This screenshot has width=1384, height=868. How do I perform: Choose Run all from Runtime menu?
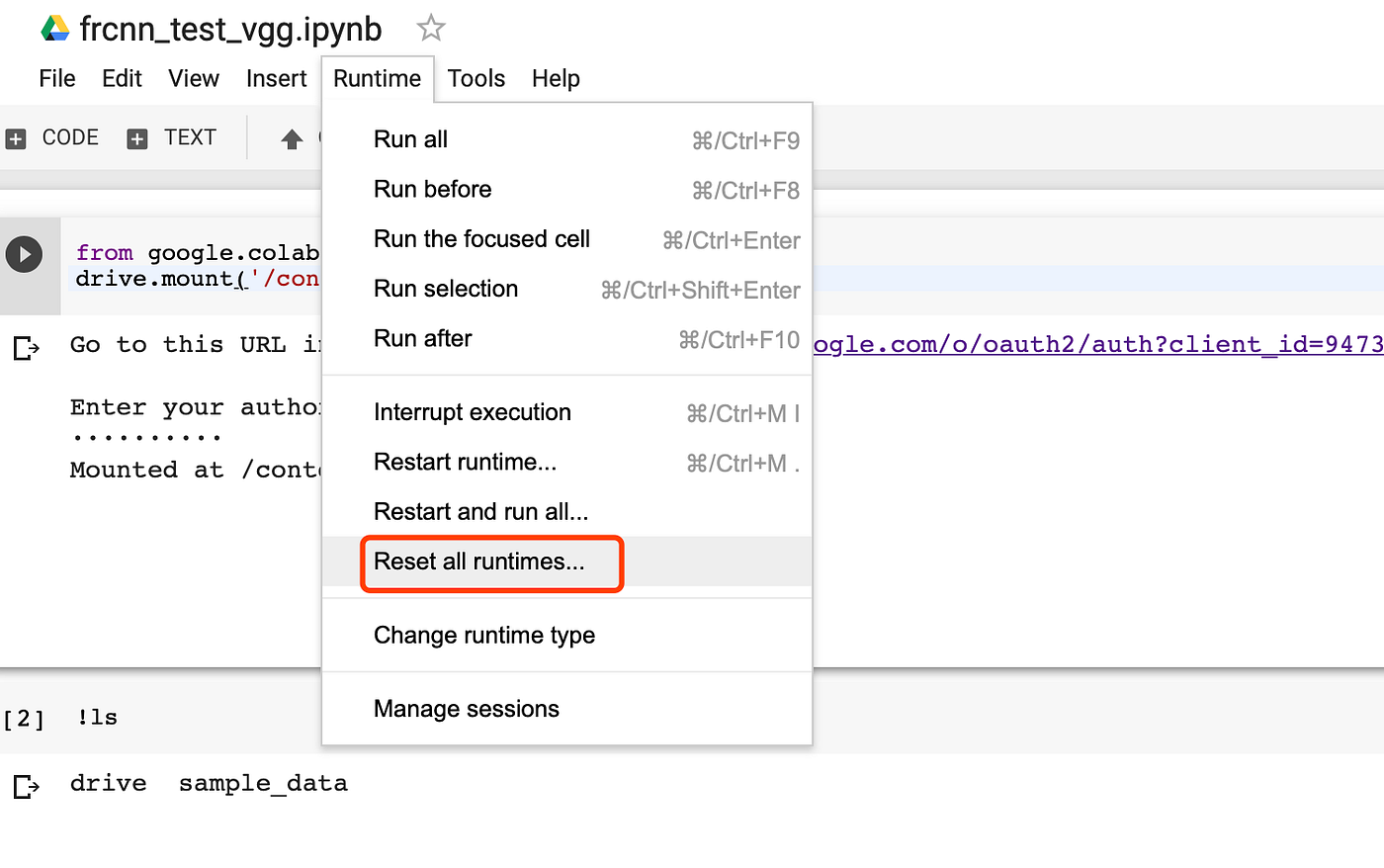[x=410, y=139]
